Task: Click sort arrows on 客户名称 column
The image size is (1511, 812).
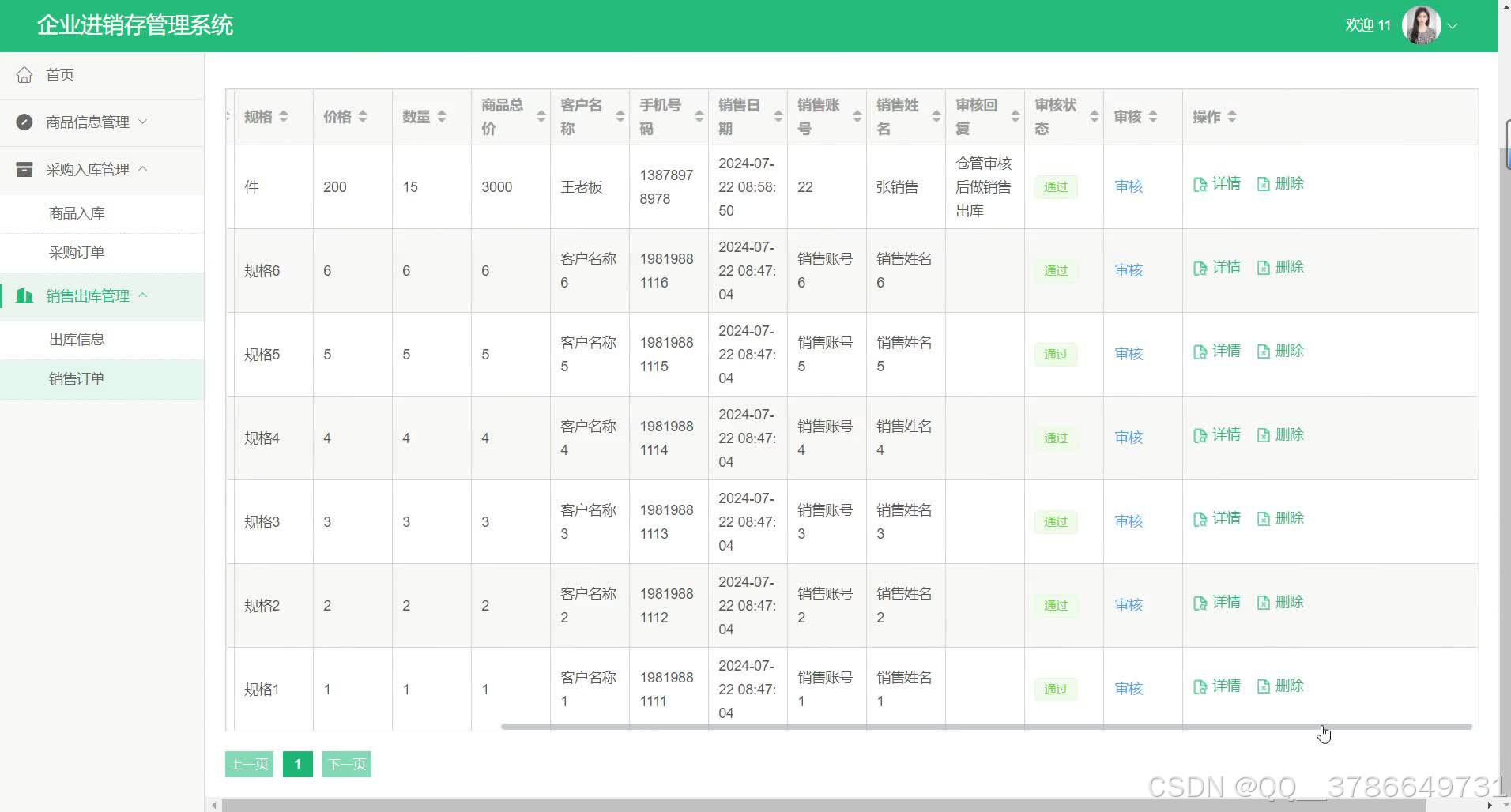Action: [x=620, y=117]
